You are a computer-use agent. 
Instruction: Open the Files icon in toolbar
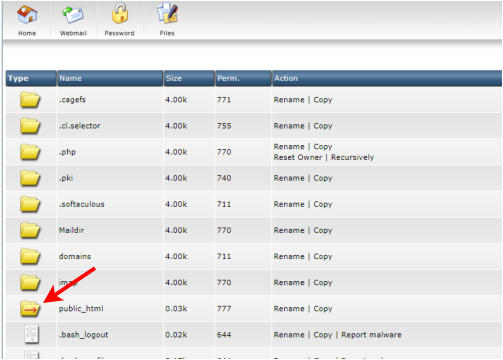(168, 13)
